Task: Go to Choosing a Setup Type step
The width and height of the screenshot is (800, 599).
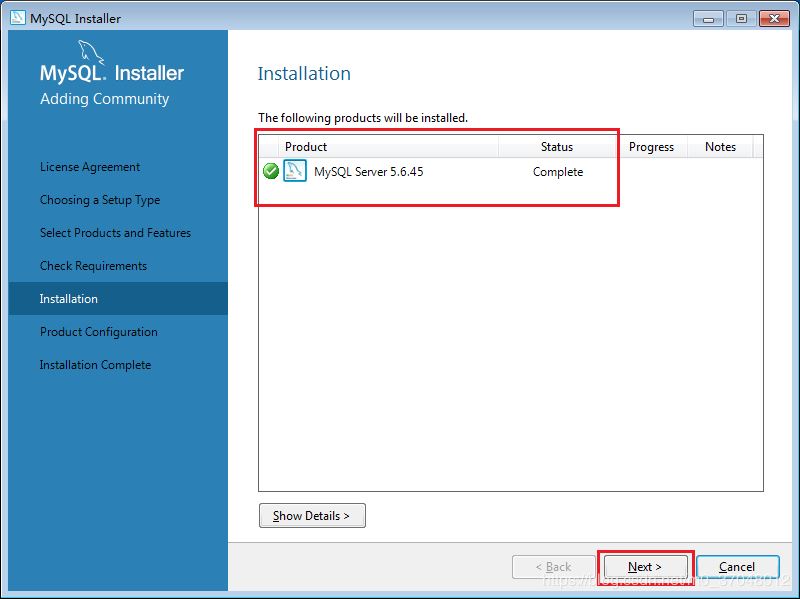Action: click(x=100, y=200)
